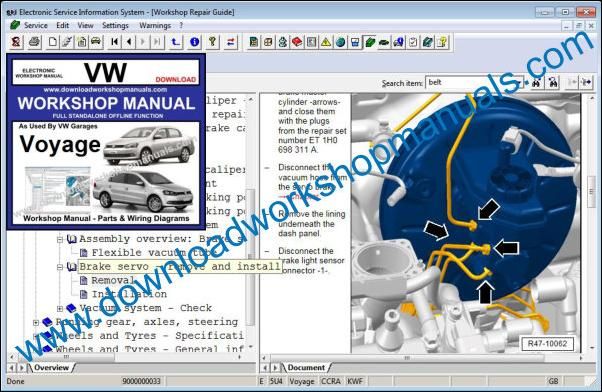Image resolution: width=602 pixels, height=392 pixels.
Task: Click the red book toolbar icon
Action: (297, 41)
